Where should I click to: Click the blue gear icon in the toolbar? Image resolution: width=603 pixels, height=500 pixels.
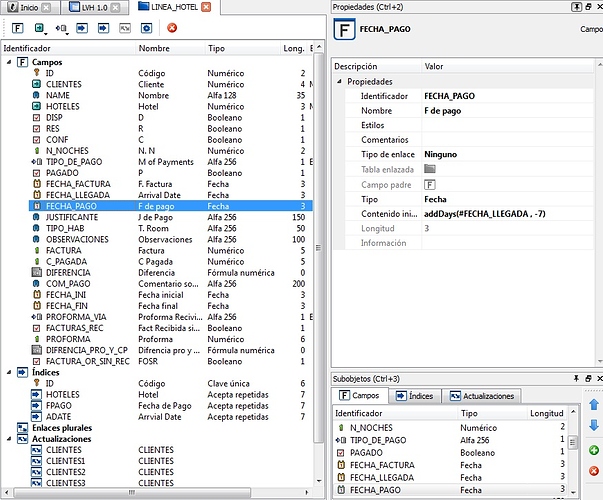[x=146, y=27]
